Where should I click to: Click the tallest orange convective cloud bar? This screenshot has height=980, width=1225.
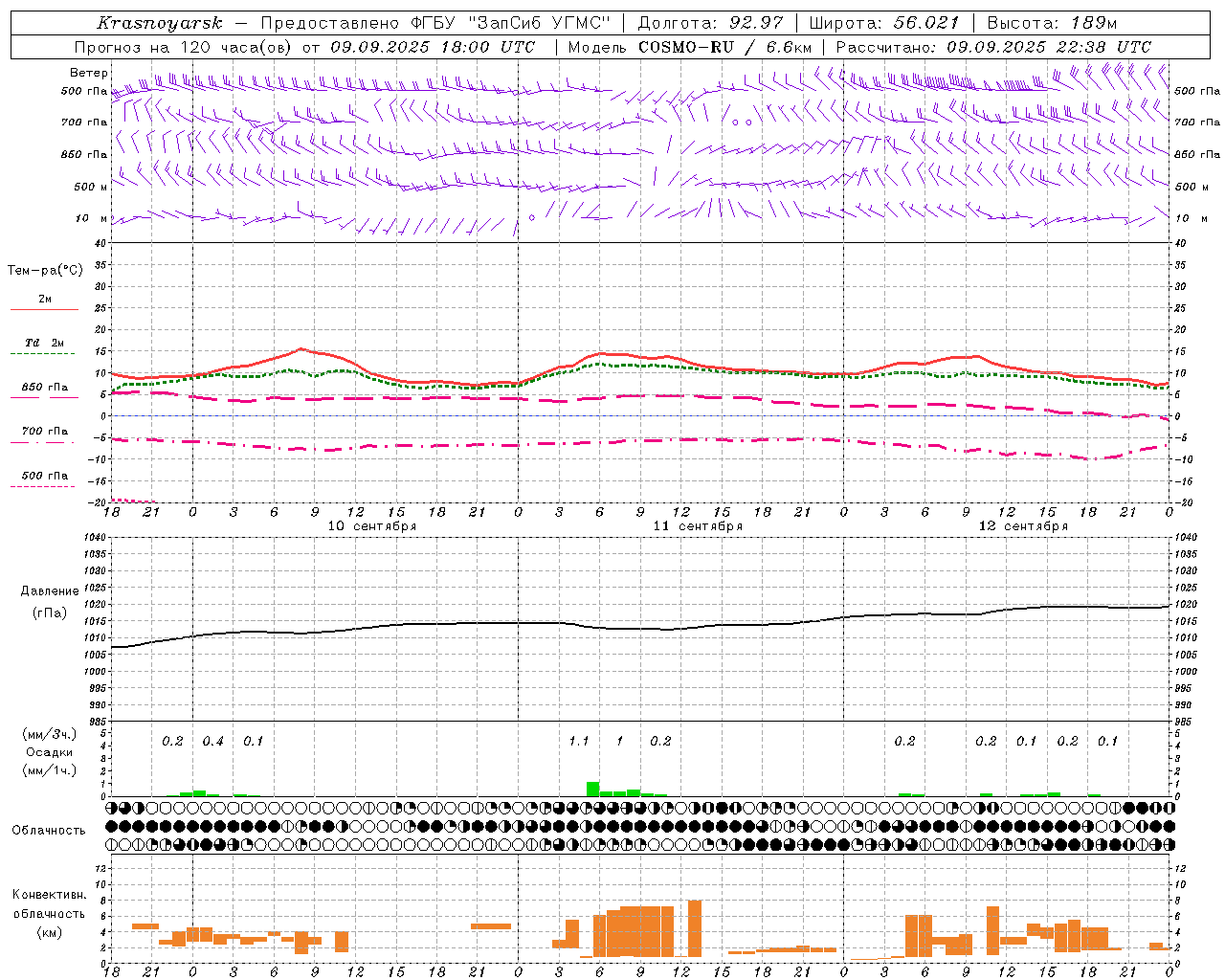pos(695,928)
